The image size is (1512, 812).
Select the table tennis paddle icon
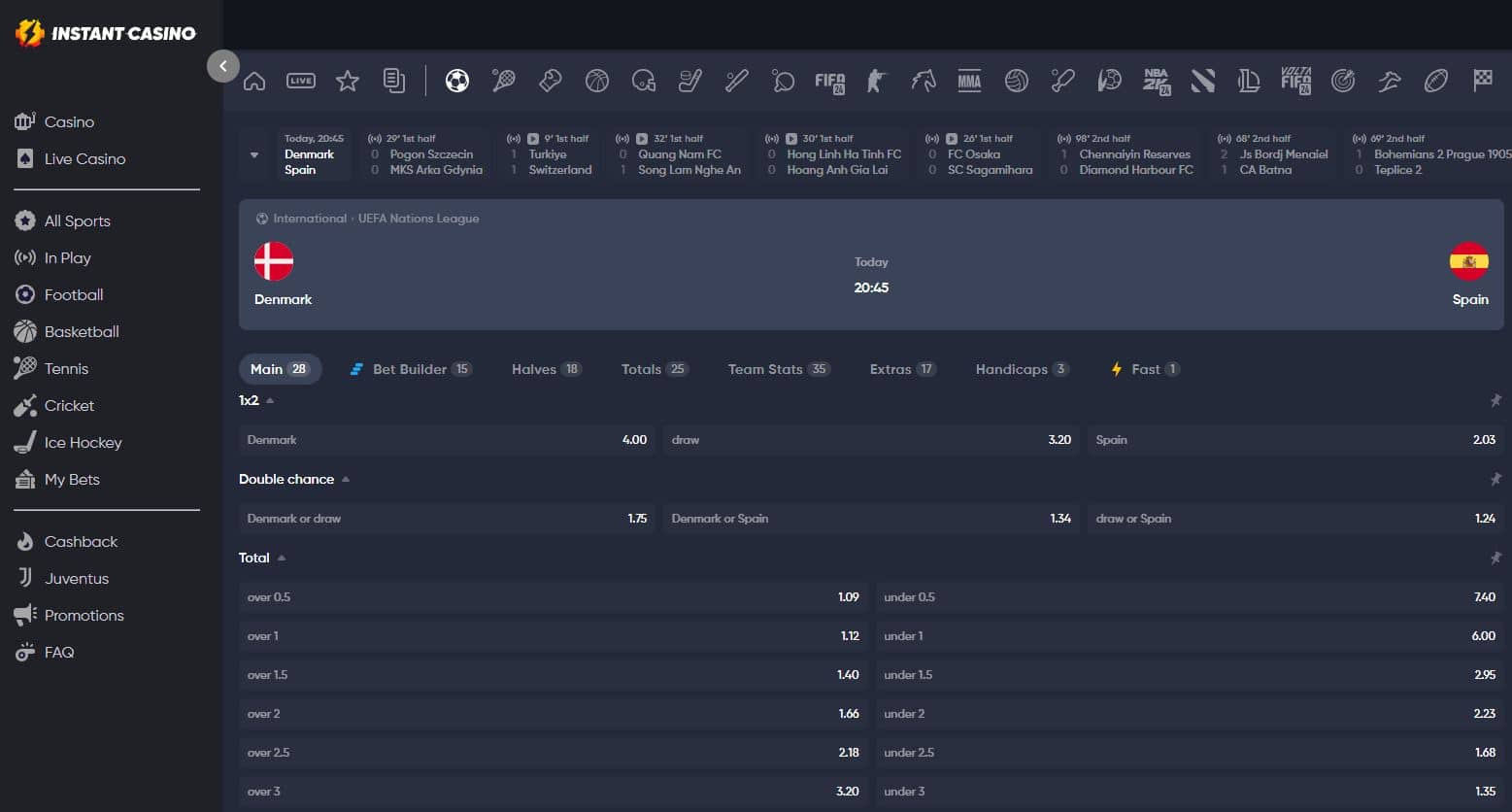(784, 81)
